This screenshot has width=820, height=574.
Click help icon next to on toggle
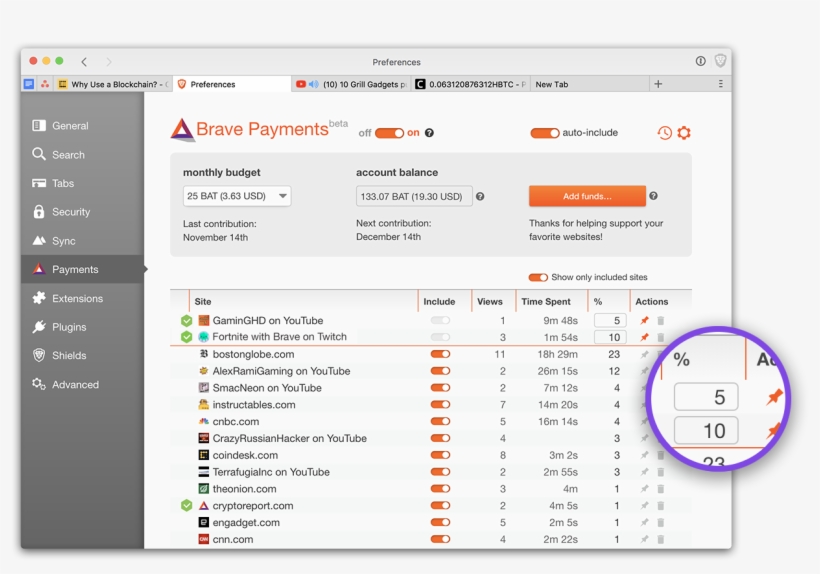[x=429, y=133]
